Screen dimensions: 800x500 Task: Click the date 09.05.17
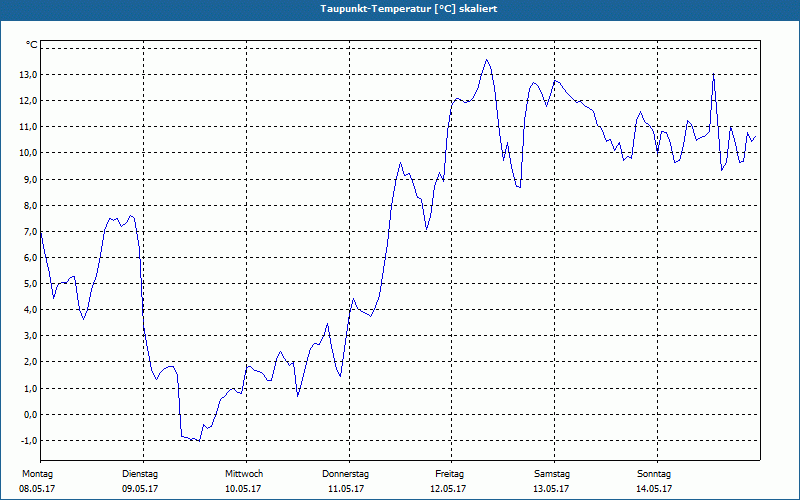tap(140, 489)
